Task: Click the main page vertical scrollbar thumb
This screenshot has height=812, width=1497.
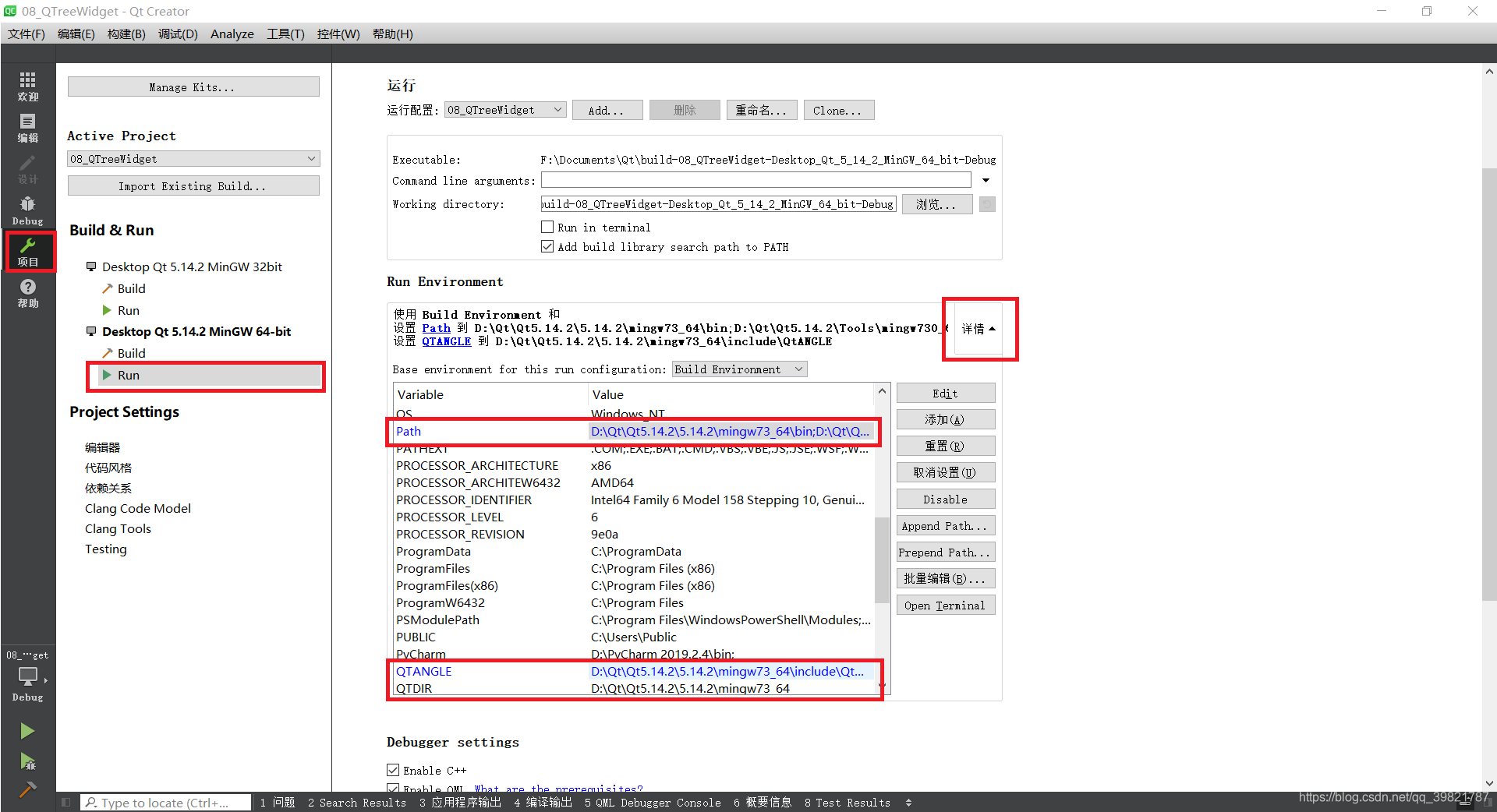Action: pyautogui.click(x=1489, y=383)
